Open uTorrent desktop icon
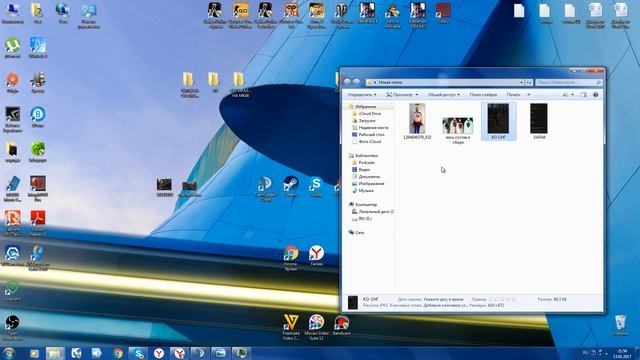Image resolution: width=640 pixels, height=360 pixels. click(x=13, y=48)
